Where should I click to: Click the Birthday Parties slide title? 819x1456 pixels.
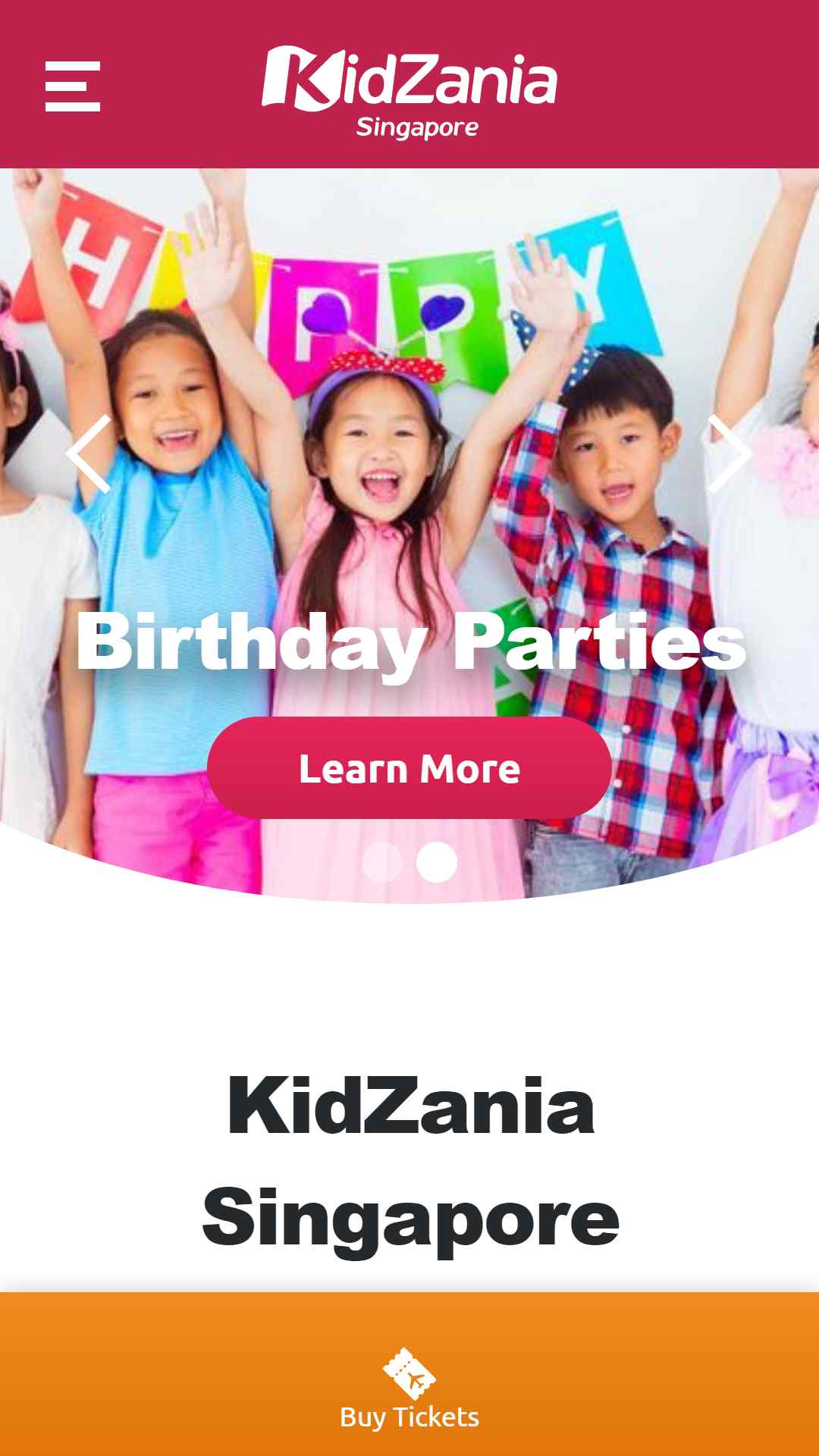412,644
